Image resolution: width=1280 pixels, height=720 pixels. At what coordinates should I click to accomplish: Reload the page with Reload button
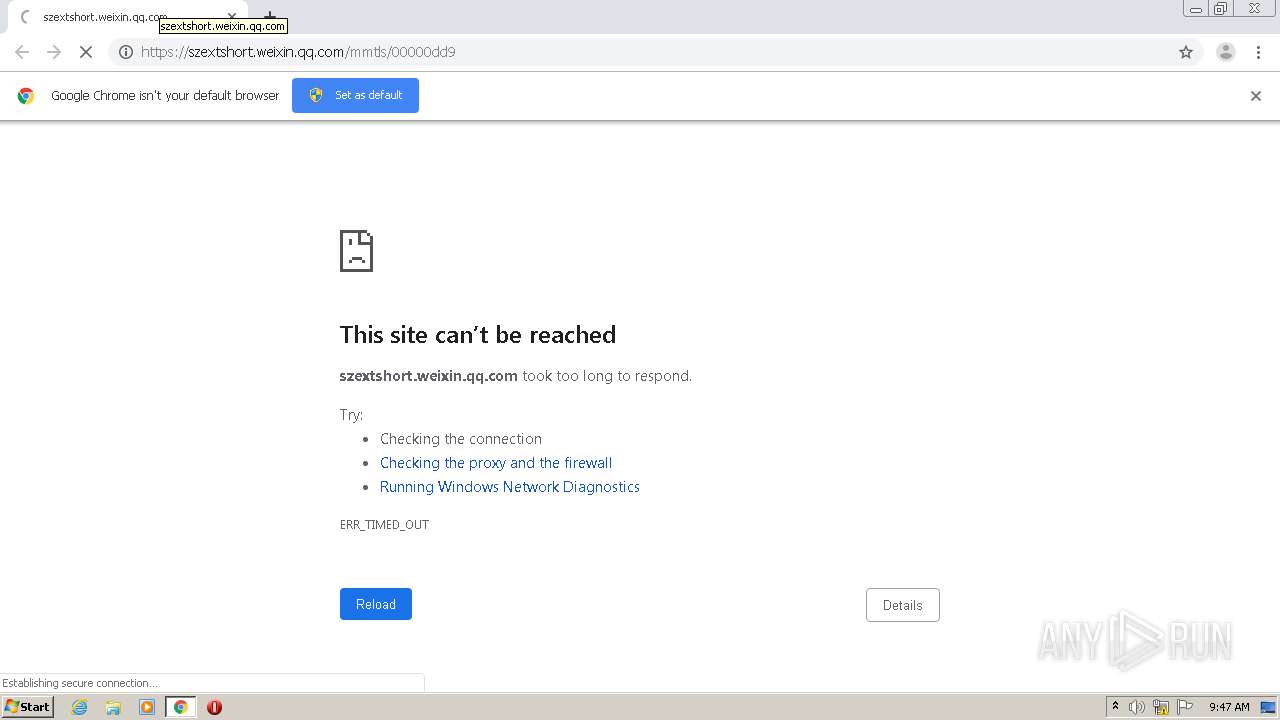tap(376, 604)
